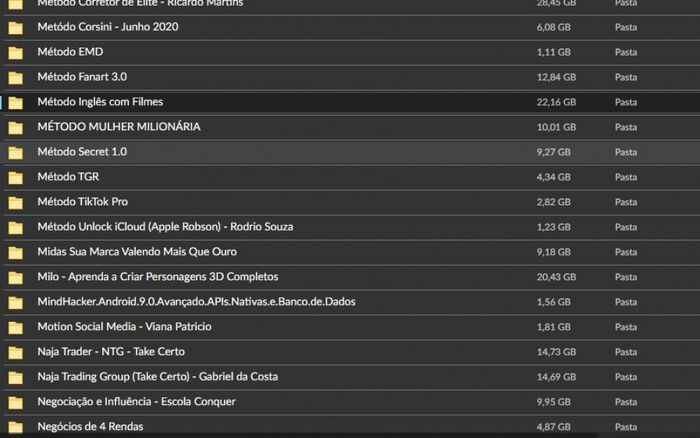Click Pasta type in Método EMD row
This screenshot has width=700, height=438.
point(626,52)
